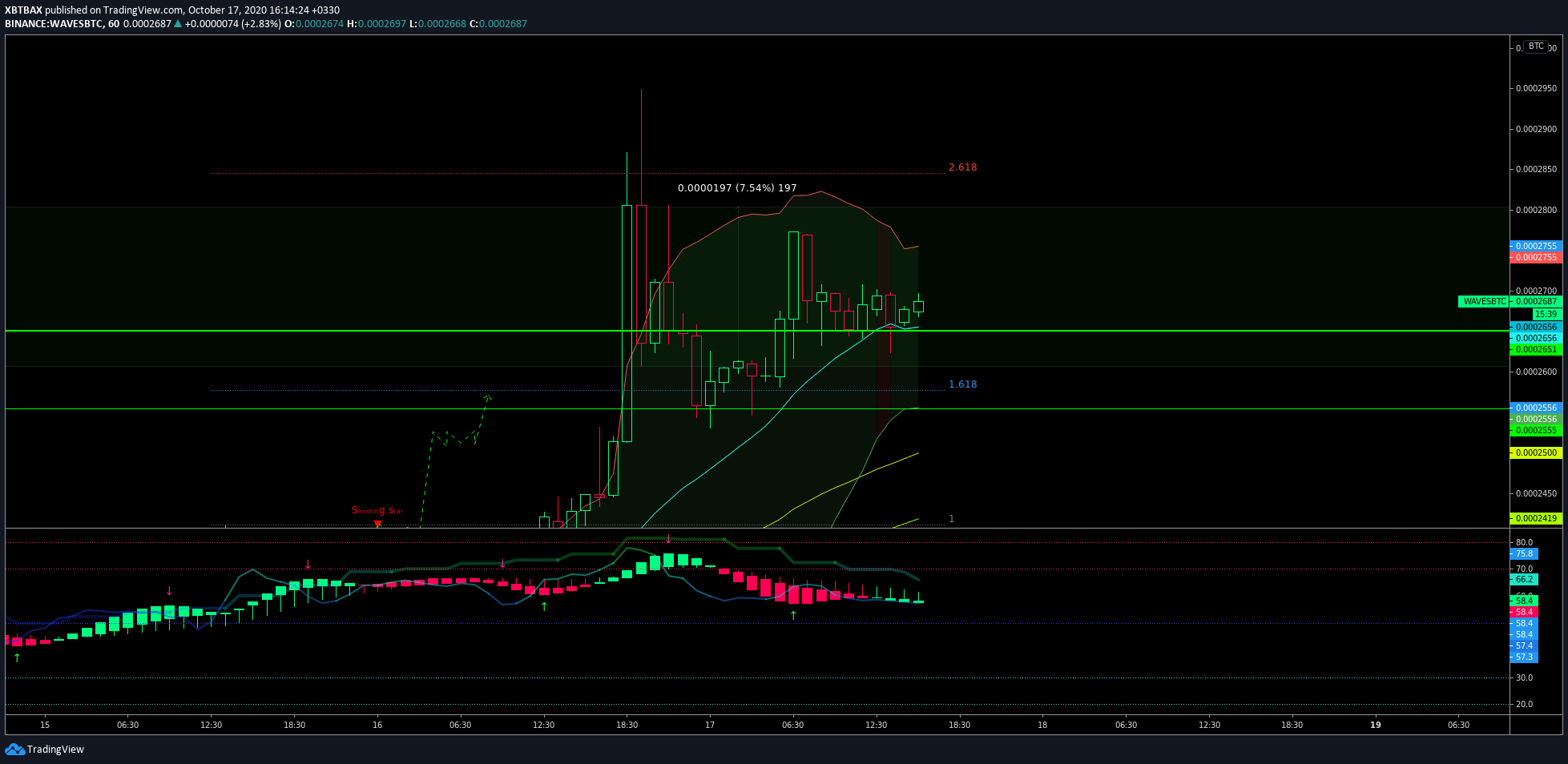The image size is (1568, 764).
Task: Click date 15 on the time axis
Action: coord(45,725)
